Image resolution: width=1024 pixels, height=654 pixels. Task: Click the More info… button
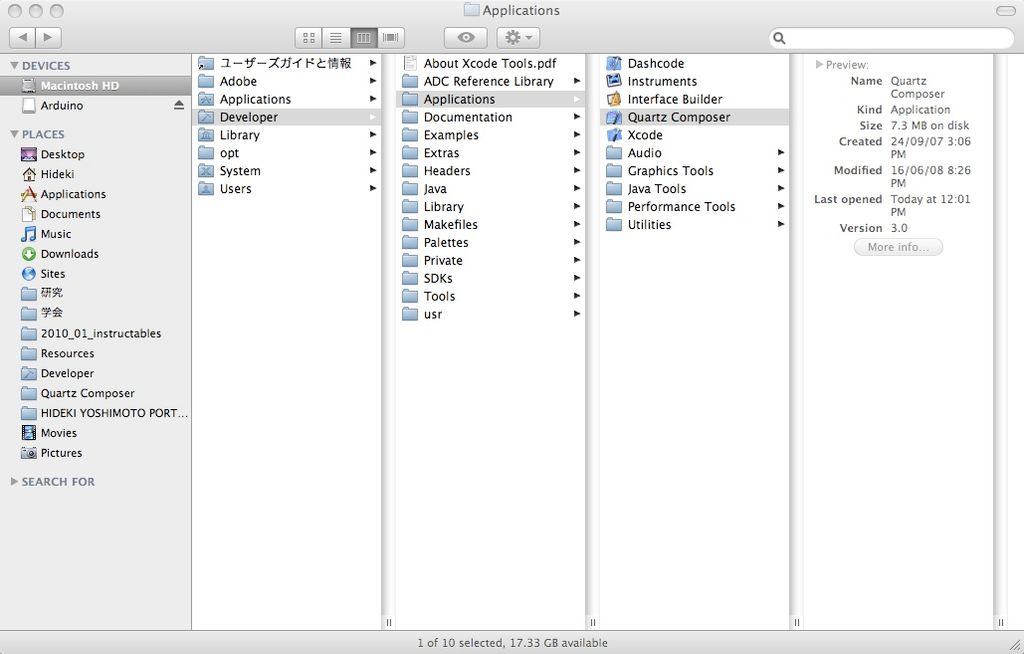coord(898,247)
